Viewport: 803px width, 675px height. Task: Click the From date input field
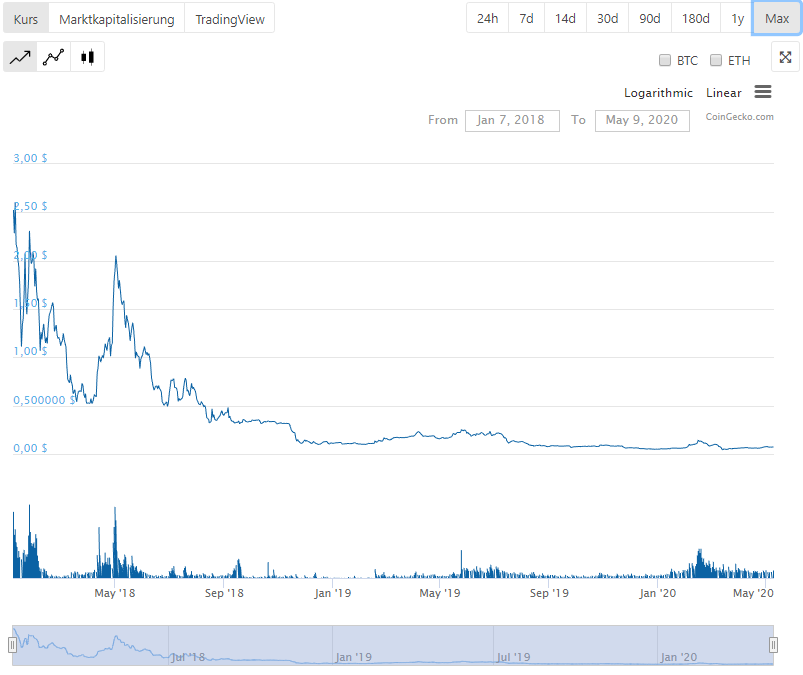511,120
